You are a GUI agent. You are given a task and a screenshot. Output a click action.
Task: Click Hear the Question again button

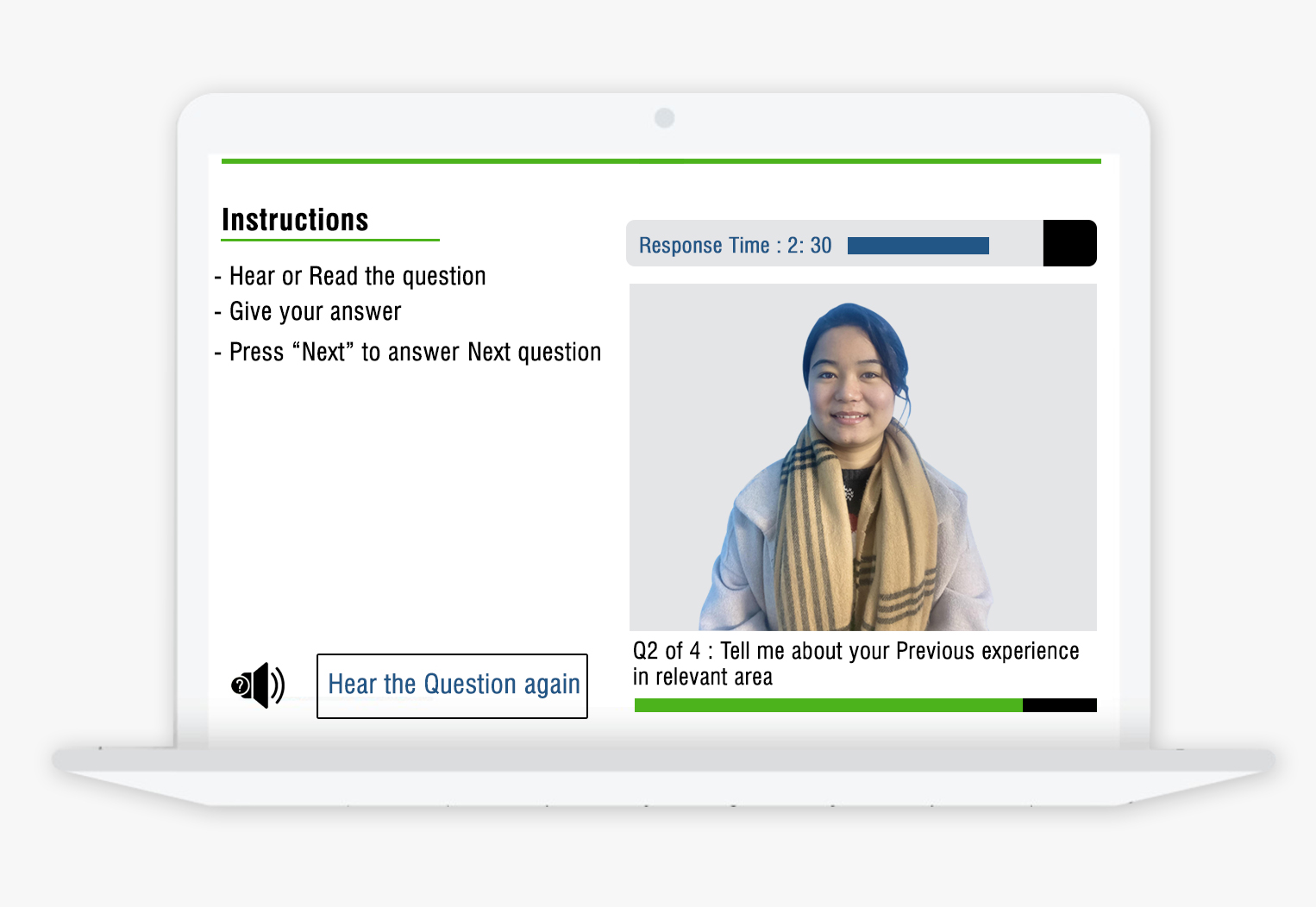pos(452,686)
